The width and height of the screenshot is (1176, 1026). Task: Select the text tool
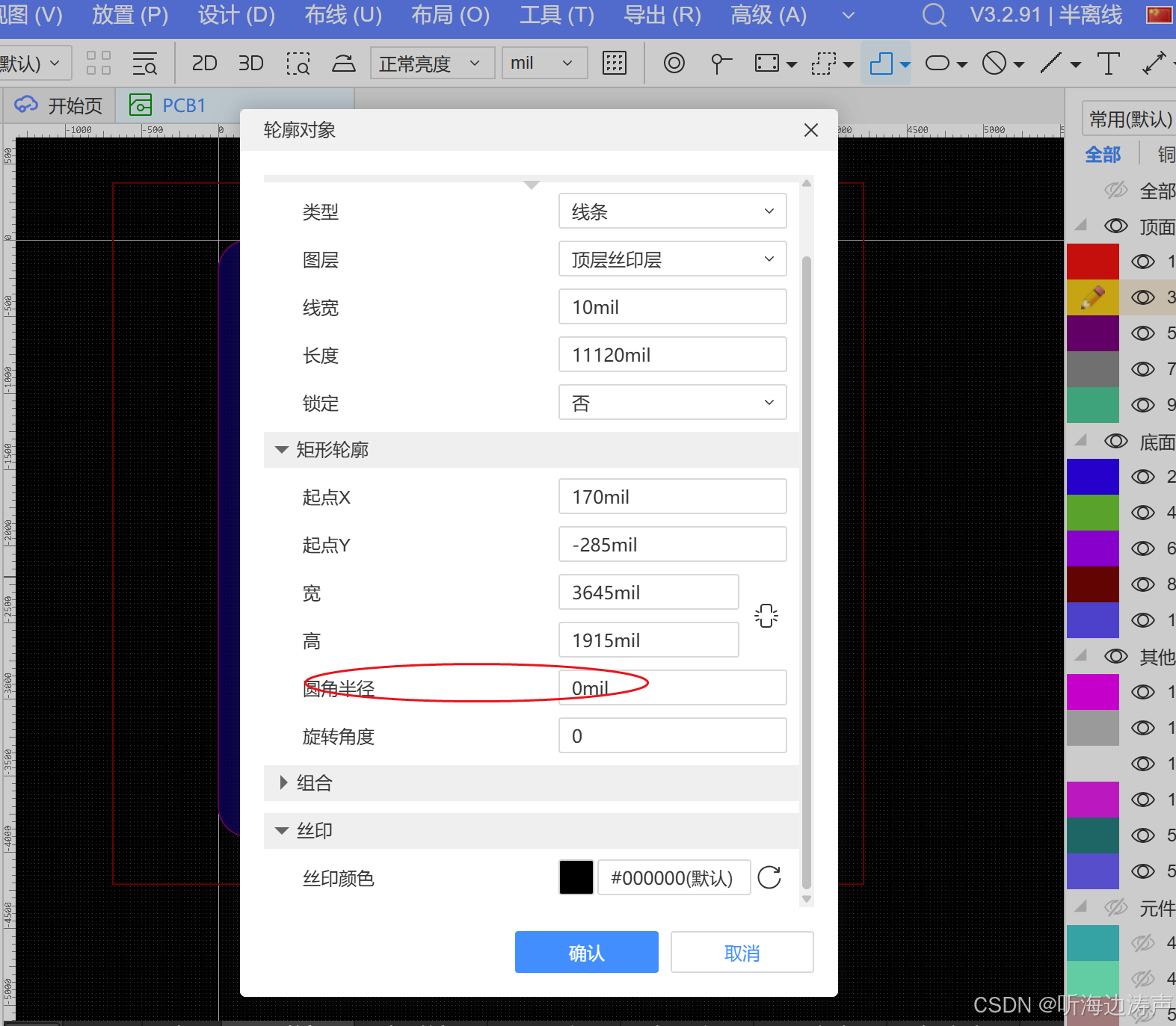[x=1108, y=64]
